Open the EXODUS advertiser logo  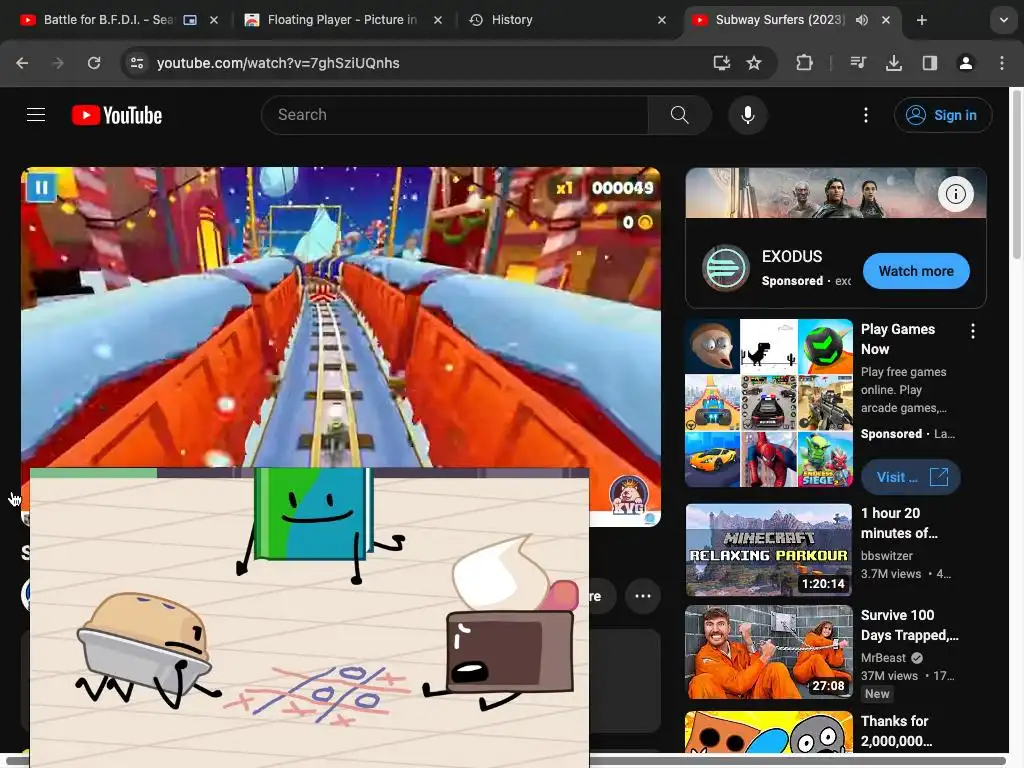[x=725, y=268]
